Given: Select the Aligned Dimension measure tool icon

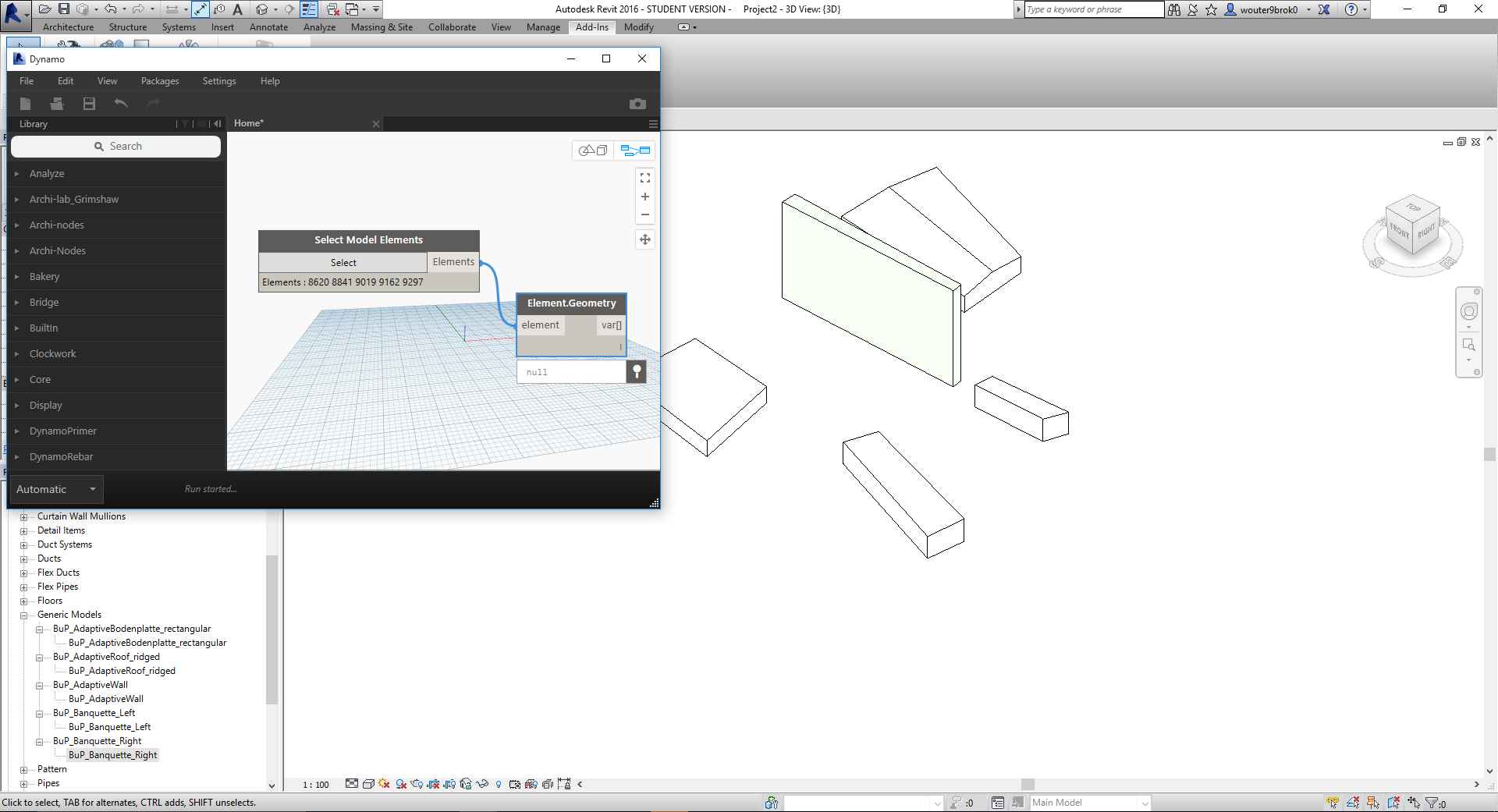Looking at the screenshot, I should coord(201,9).
